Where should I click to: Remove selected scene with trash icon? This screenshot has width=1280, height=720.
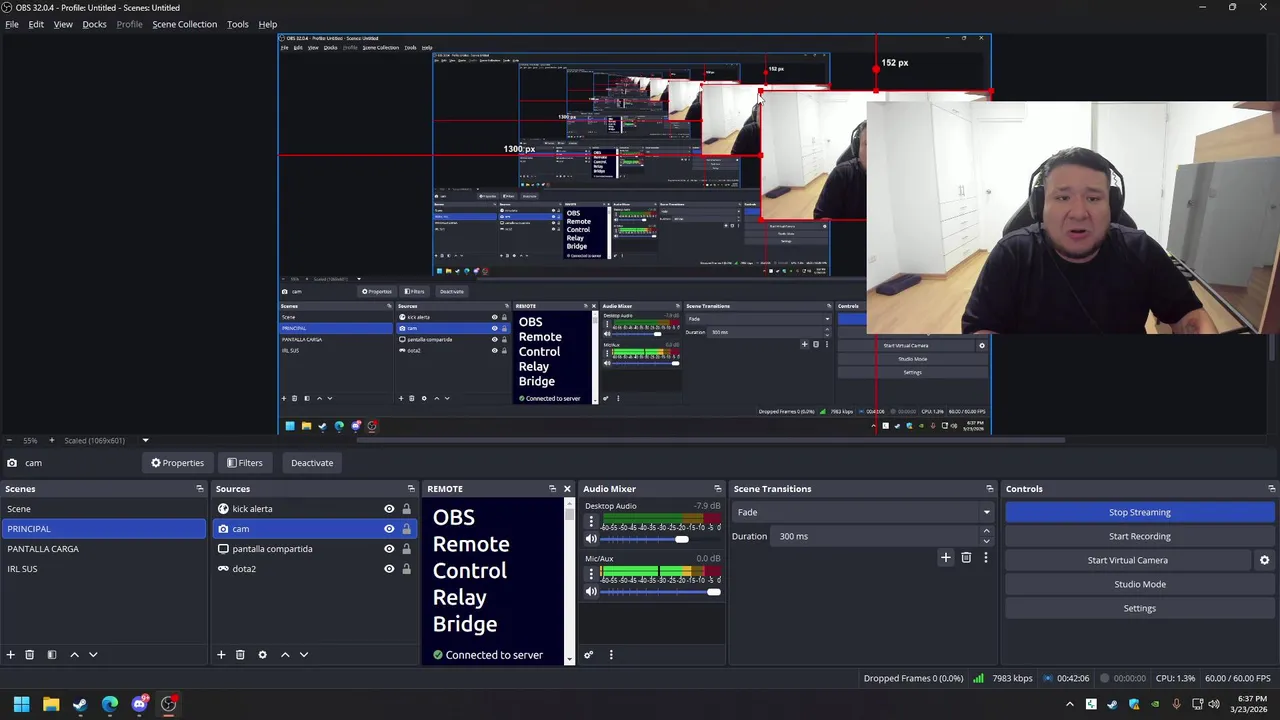[29, 655]
